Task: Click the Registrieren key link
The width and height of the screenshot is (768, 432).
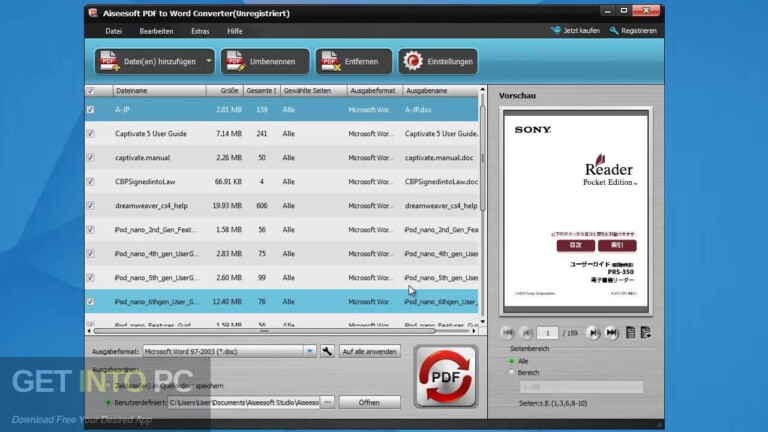Action: coord(633,30)
